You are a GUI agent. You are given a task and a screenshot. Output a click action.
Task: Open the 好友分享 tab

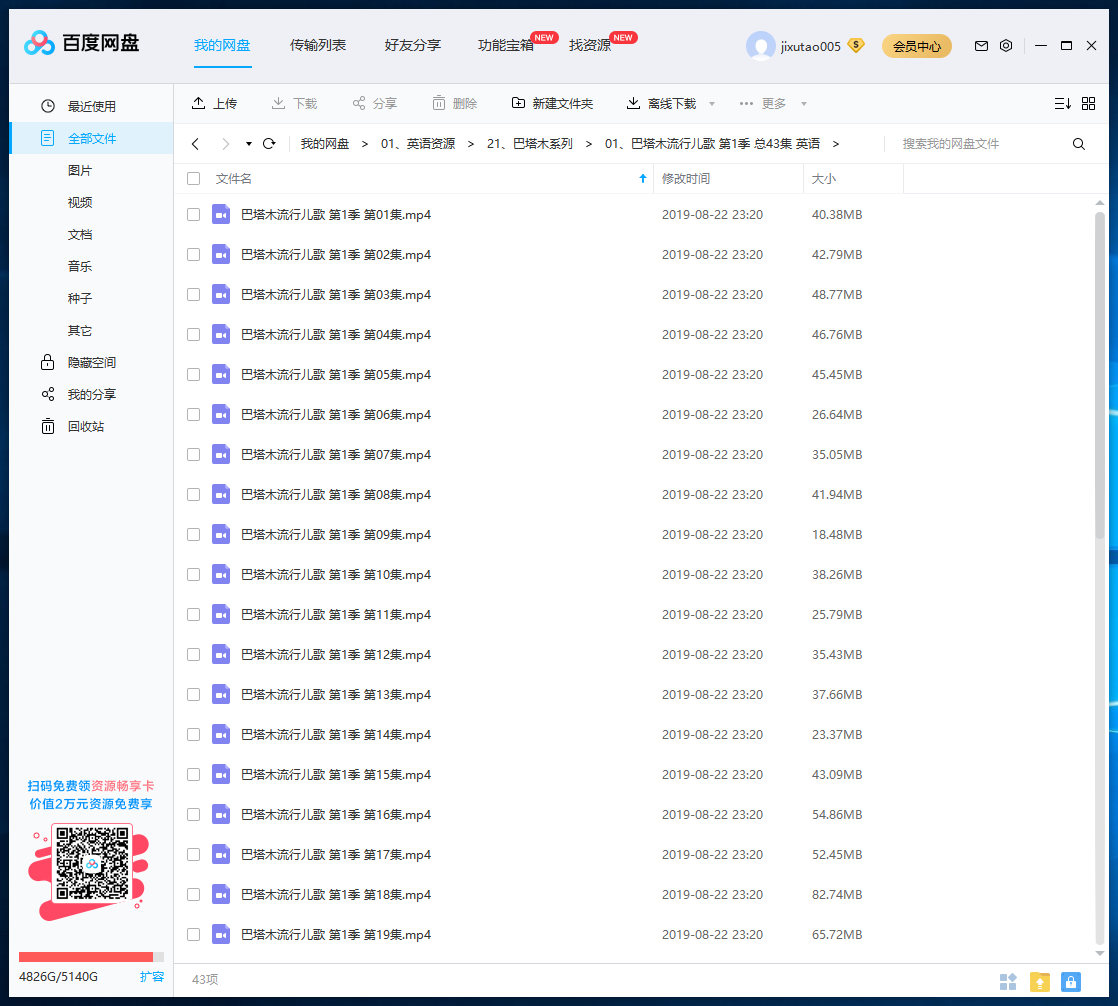coord(412,45)
